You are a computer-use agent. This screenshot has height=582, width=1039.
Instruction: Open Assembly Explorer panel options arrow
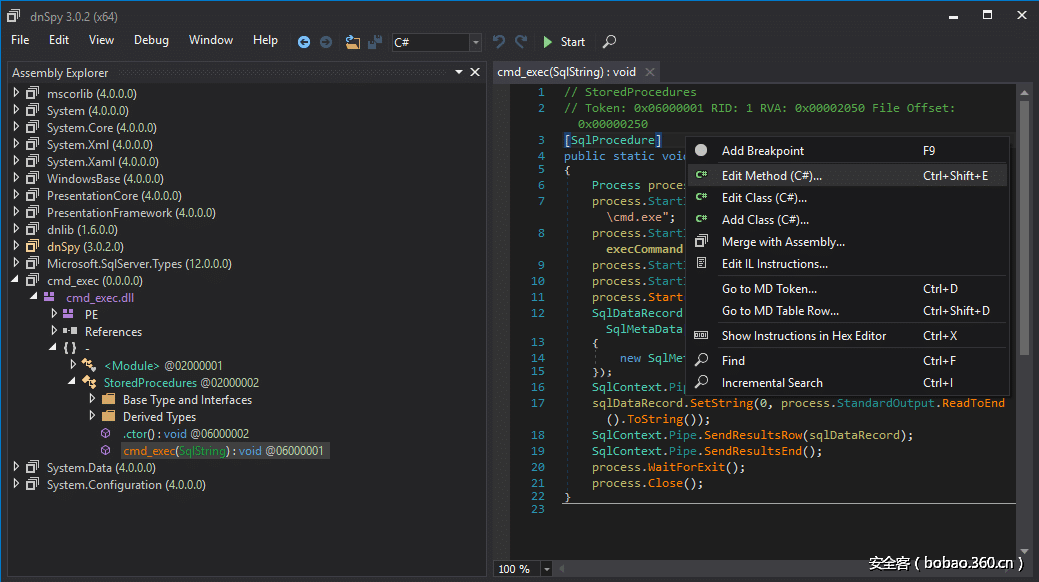[x=459, y=72]
